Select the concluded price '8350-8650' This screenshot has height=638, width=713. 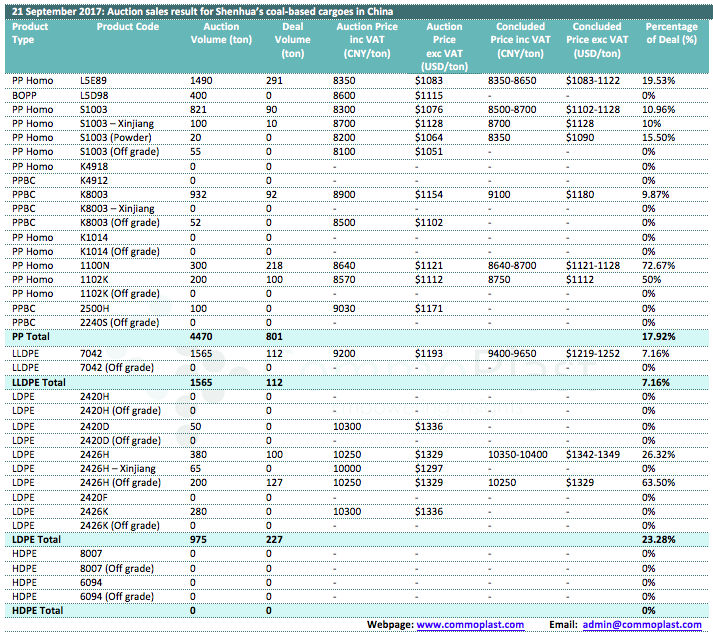click(x=512, y=80)
